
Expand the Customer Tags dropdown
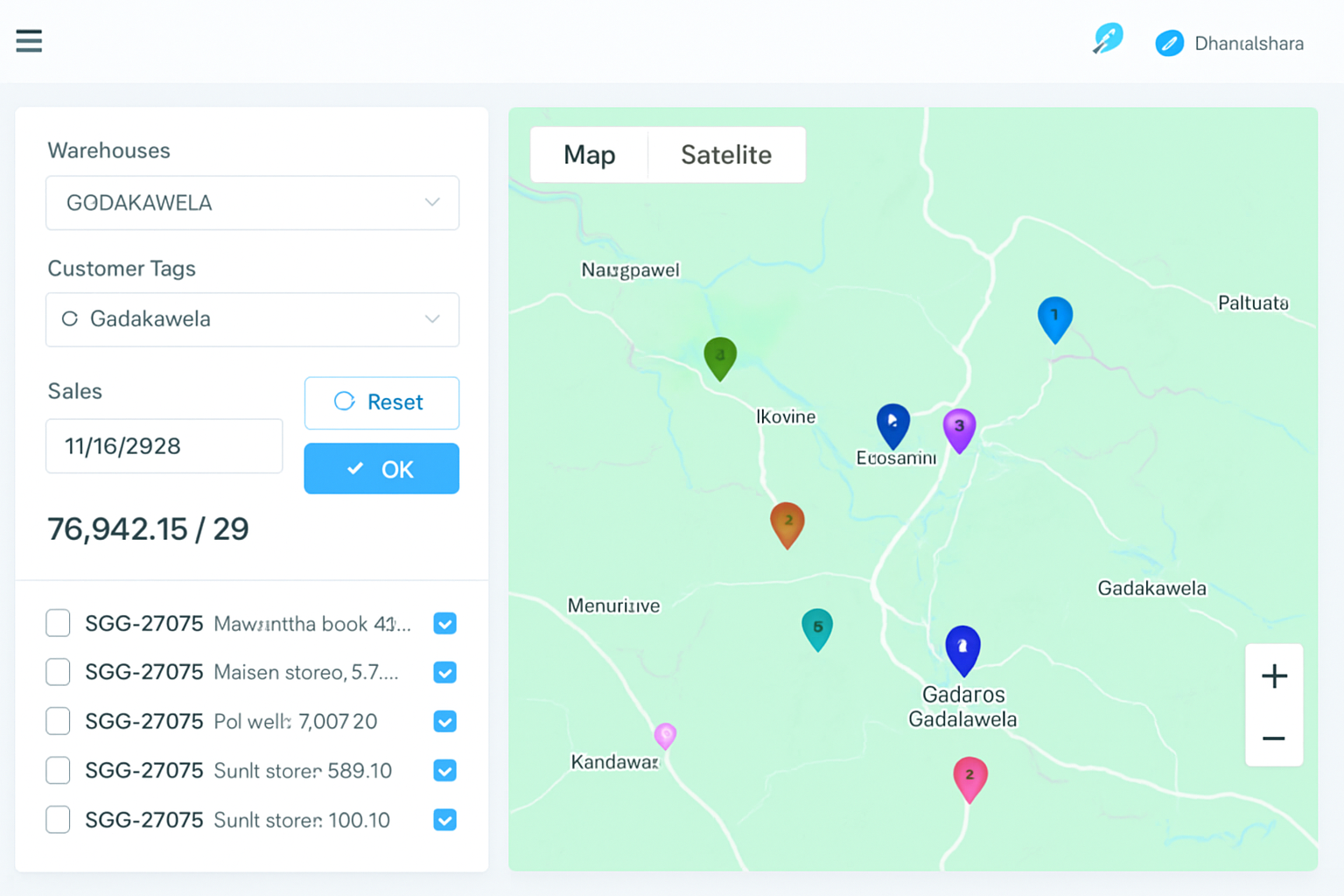pyautogui.click(x=252, y=319)
